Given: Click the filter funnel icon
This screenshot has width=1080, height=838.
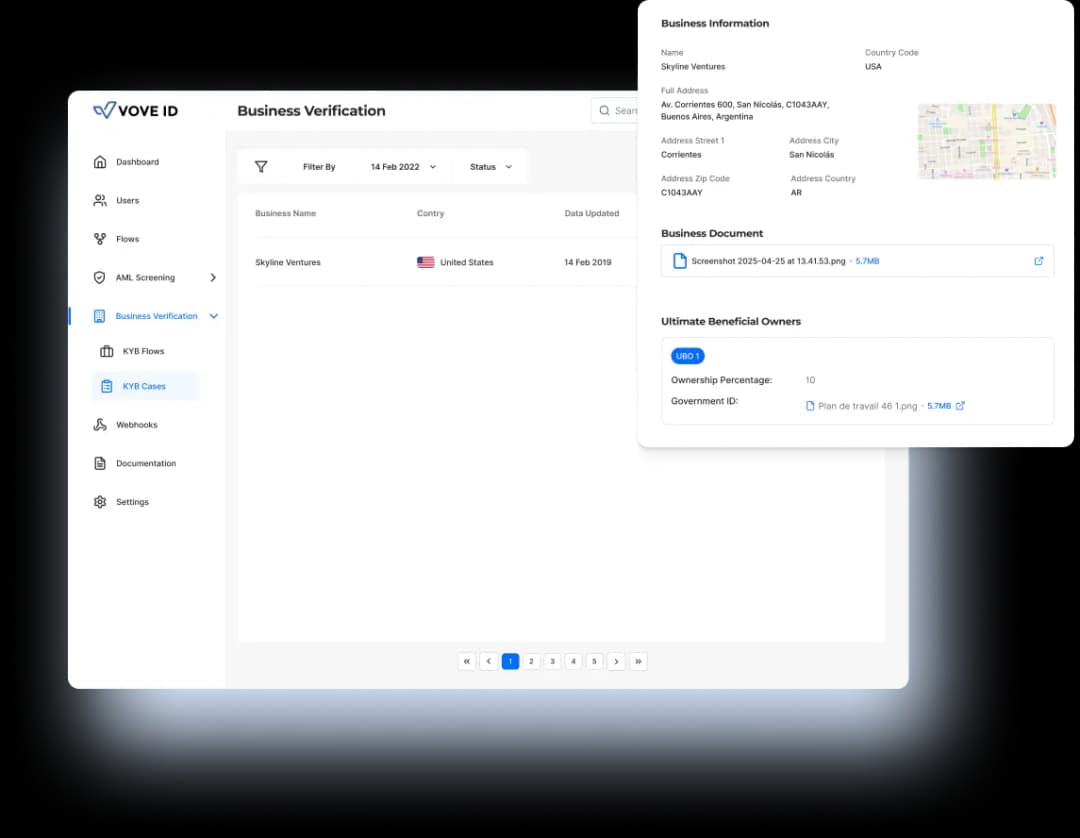Looking at the screenshot, I should [261, 166].
